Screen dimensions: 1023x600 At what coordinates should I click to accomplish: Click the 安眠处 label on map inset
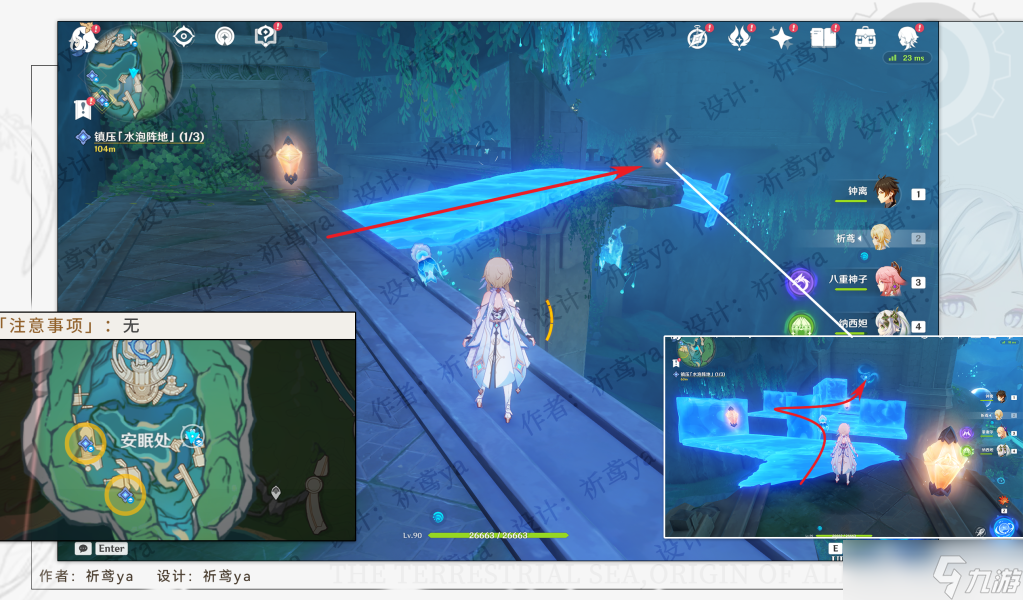pos(145,441)
